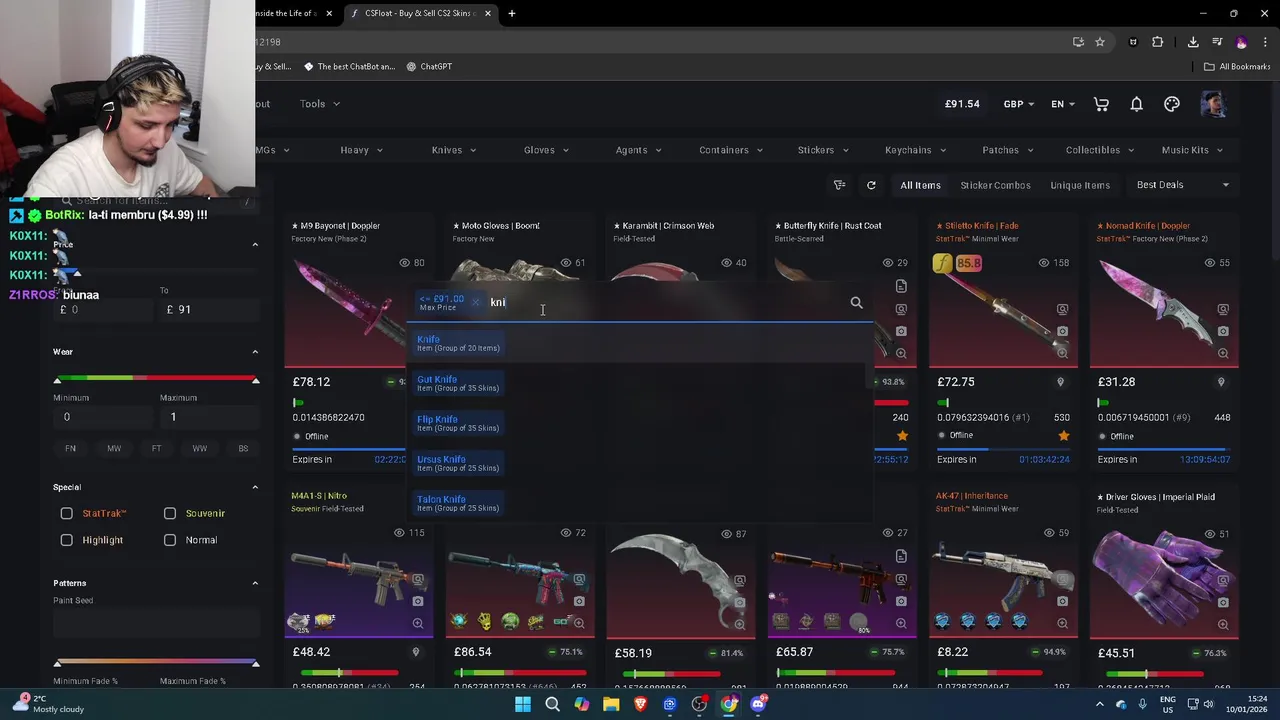Click the maximum price field
This screenshot has height=720, width=1280.
coord(210,310)
